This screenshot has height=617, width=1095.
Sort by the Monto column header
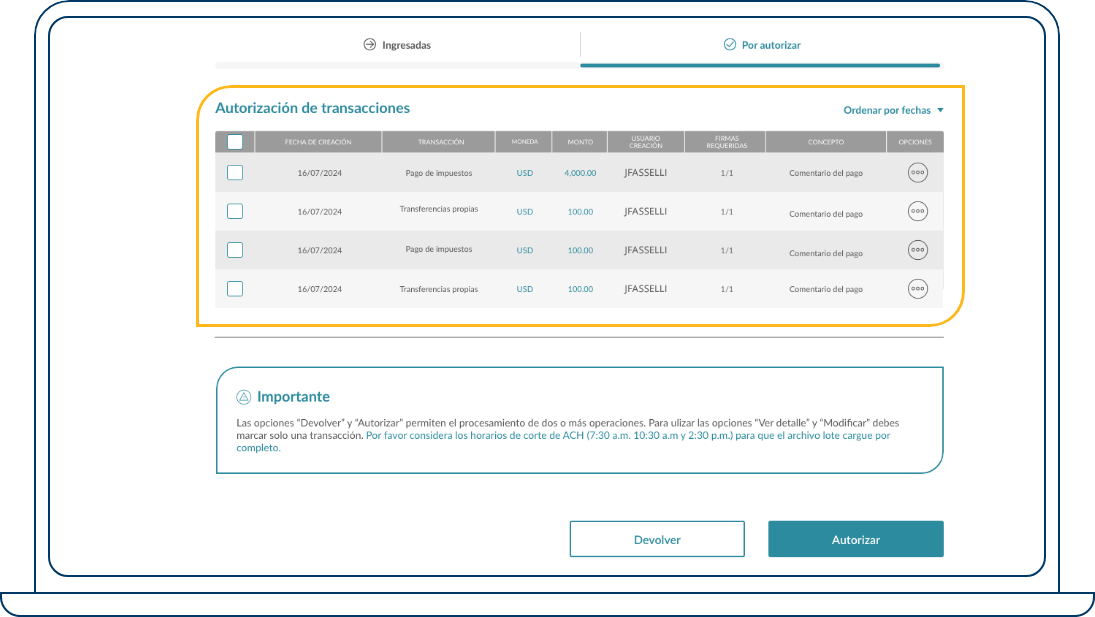pyautogui.click(x=580, y=142)
